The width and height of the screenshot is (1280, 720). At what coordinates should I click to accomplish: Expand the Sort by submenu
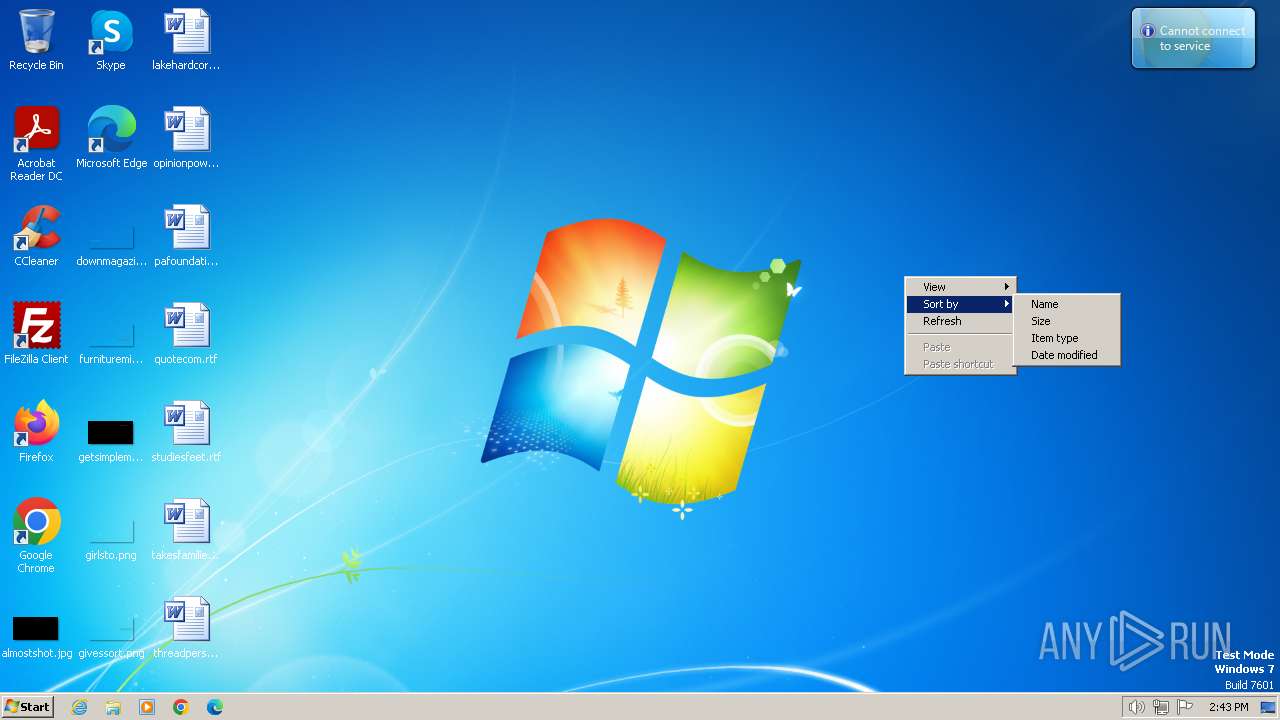[x=960, y=304]
